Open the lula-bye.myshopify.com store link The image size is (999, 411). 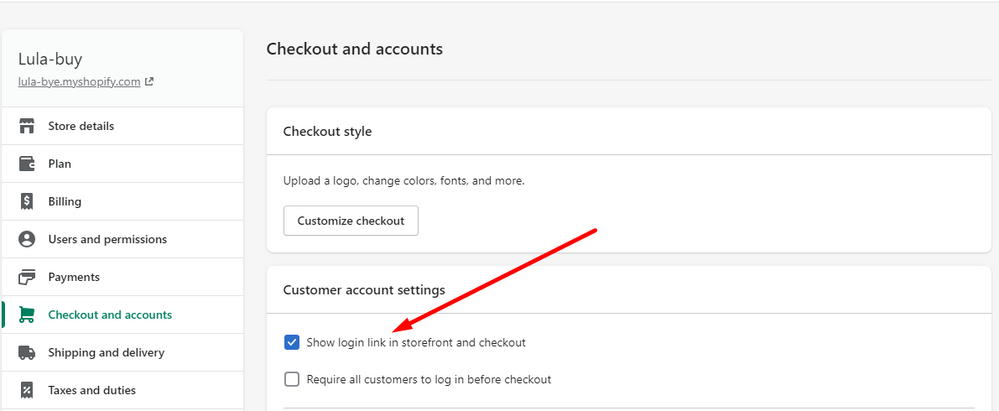tap(79, 82)
